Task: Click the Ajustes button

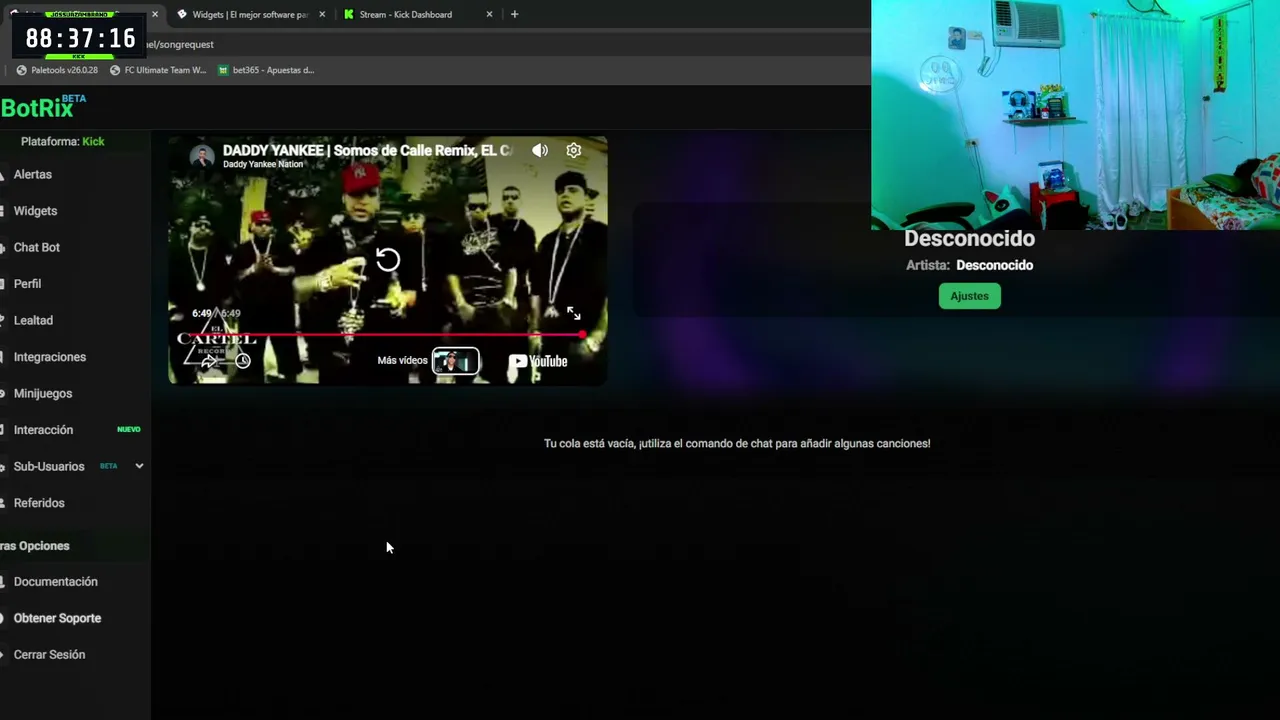Action: [x=969, y=296]
